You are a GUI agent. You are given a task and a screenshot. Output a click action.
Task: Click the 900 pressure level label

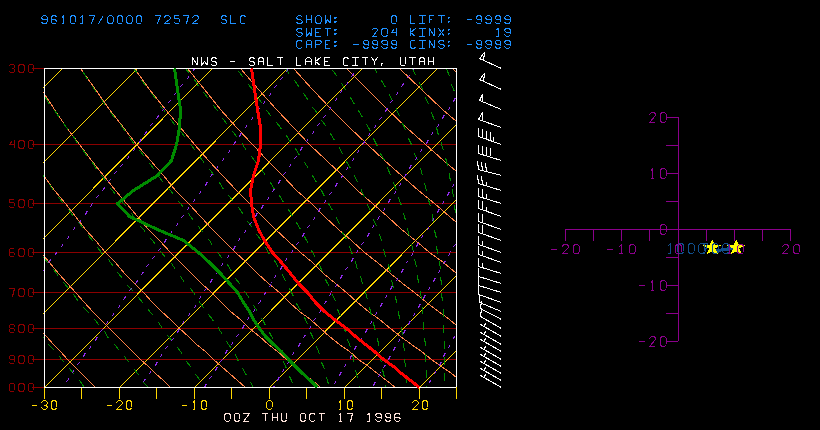(x=21, y=359)
